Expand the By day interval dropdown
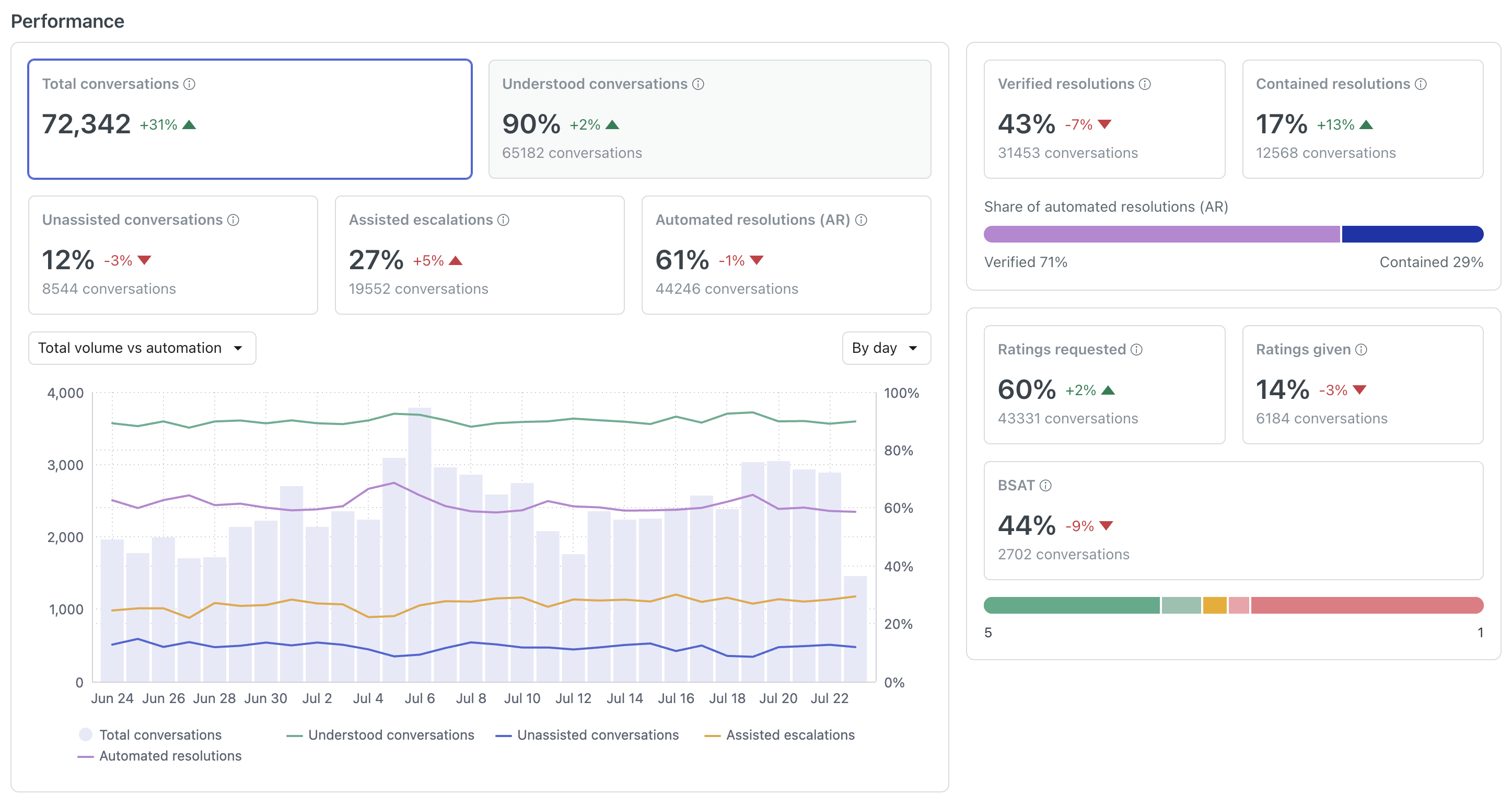 point(886,348)
